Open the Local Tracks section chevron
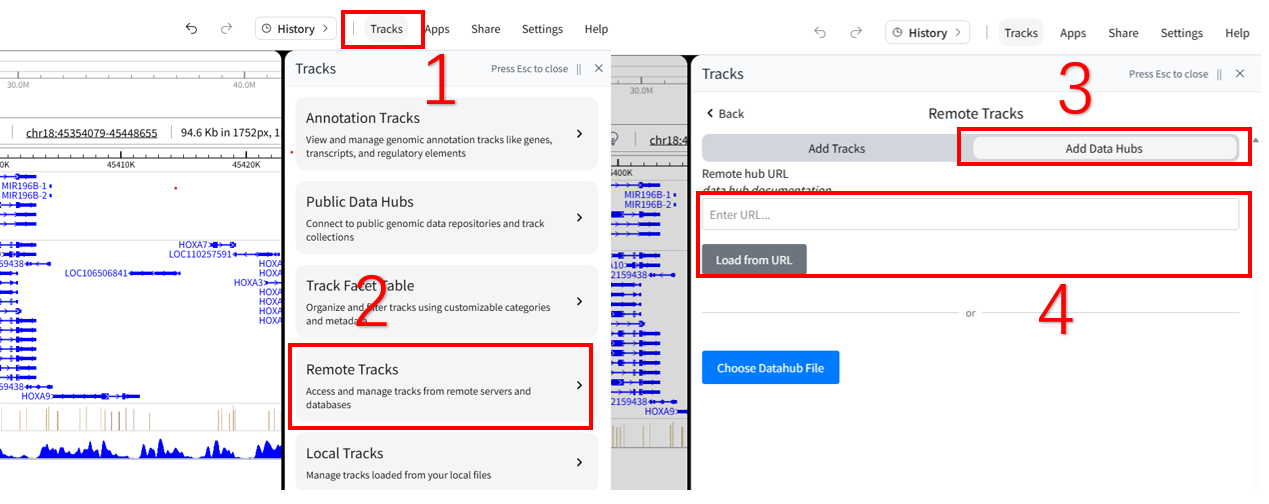 tap(580, 462)
